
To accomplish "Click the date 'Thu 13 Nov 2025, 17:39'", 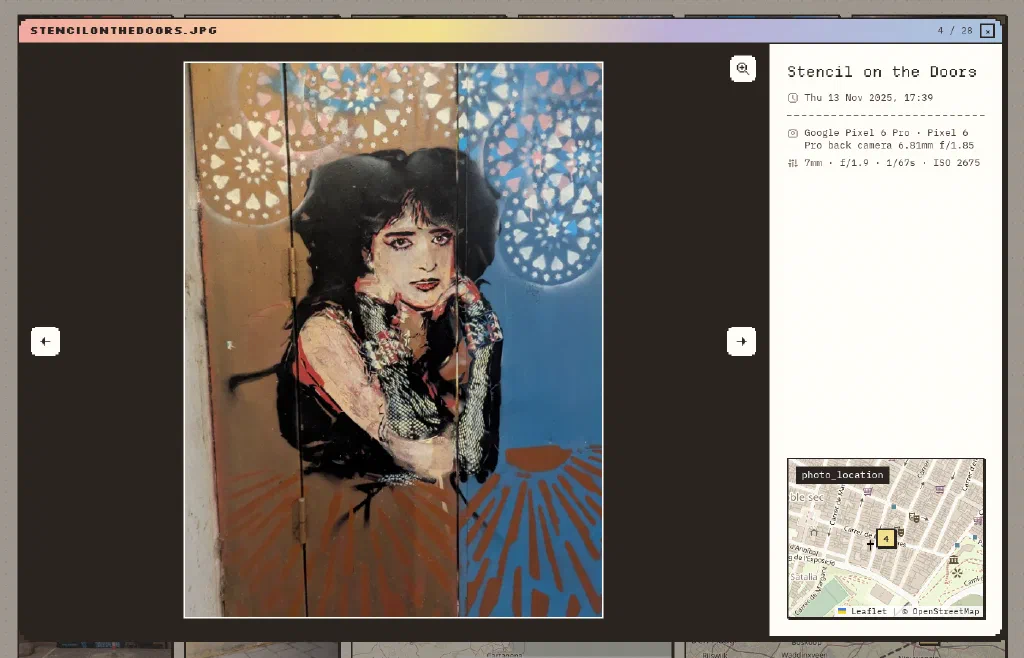I will [x=868, y=98].
